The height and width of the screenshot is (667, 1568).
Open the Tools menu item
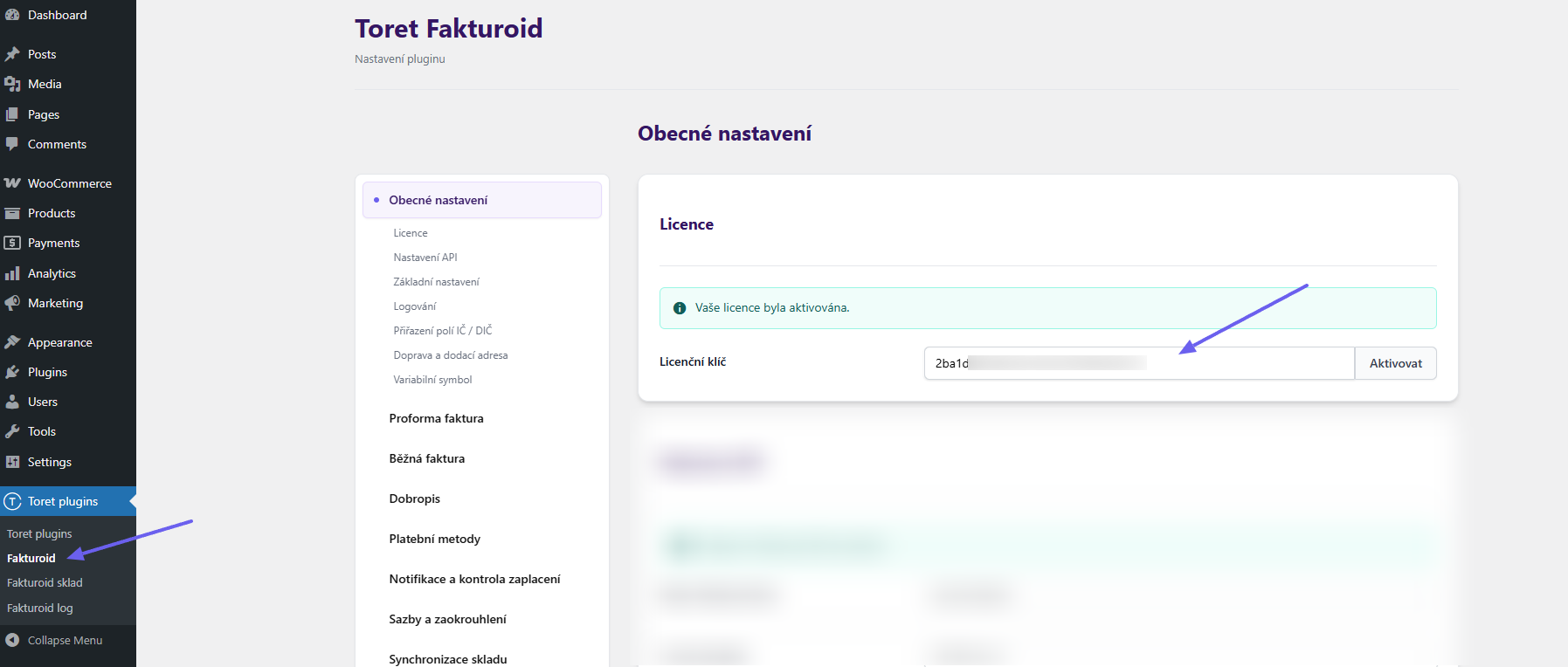[x=68, y=431]
